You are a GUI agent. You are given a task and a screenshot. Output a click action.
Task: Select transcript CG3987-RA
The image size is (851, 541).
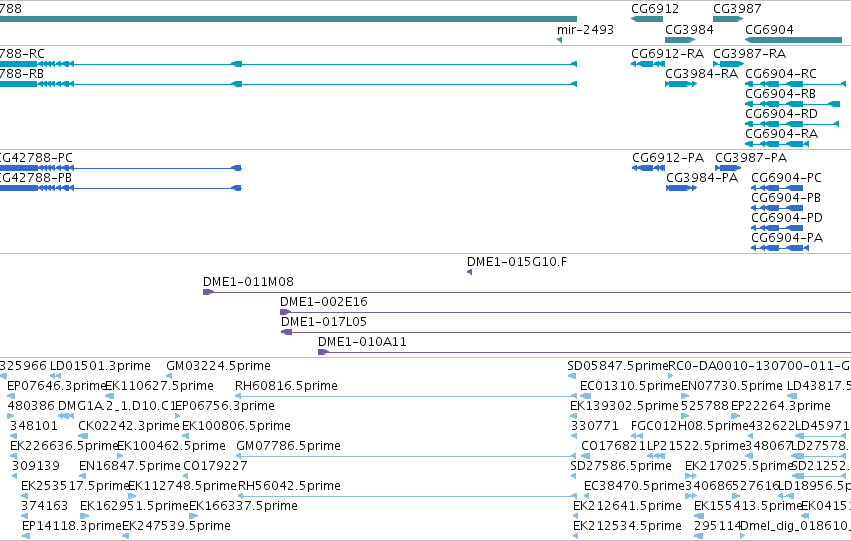pos(749,54)
